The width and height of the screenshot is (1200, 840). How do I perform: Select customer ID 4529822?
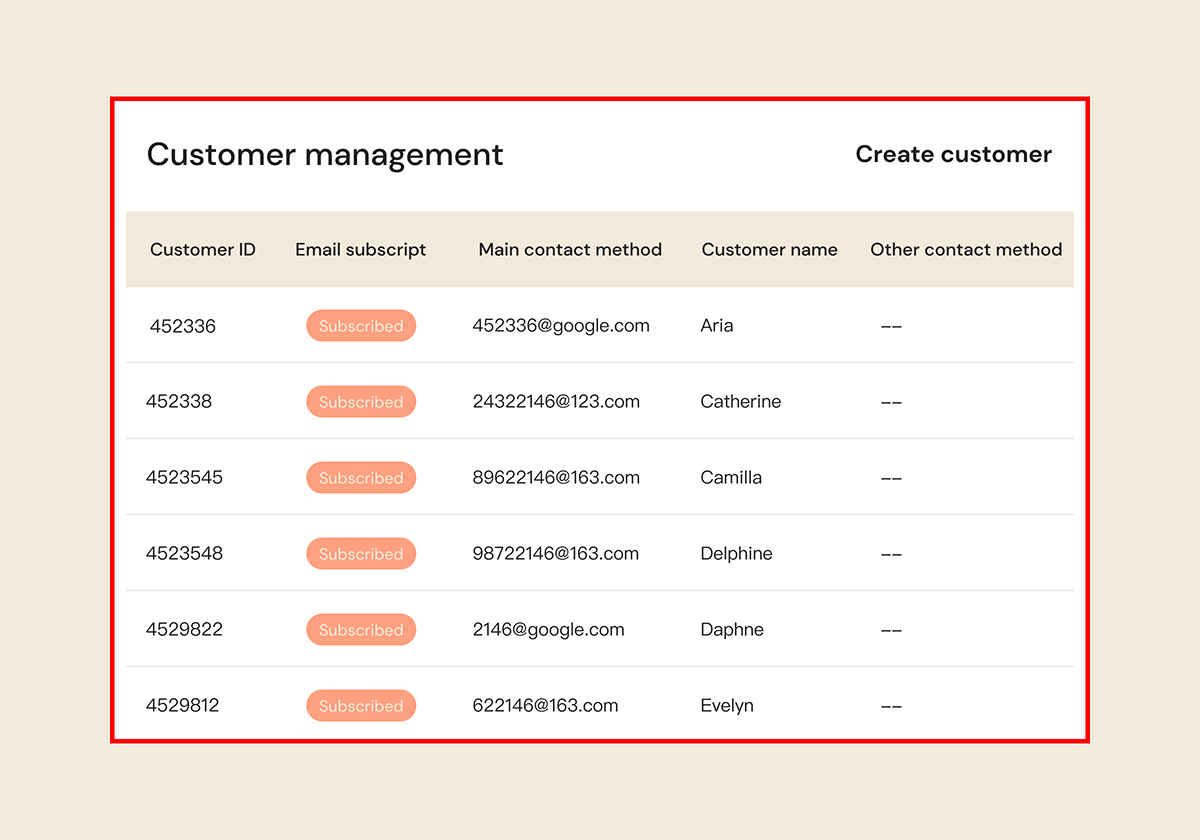184,630
